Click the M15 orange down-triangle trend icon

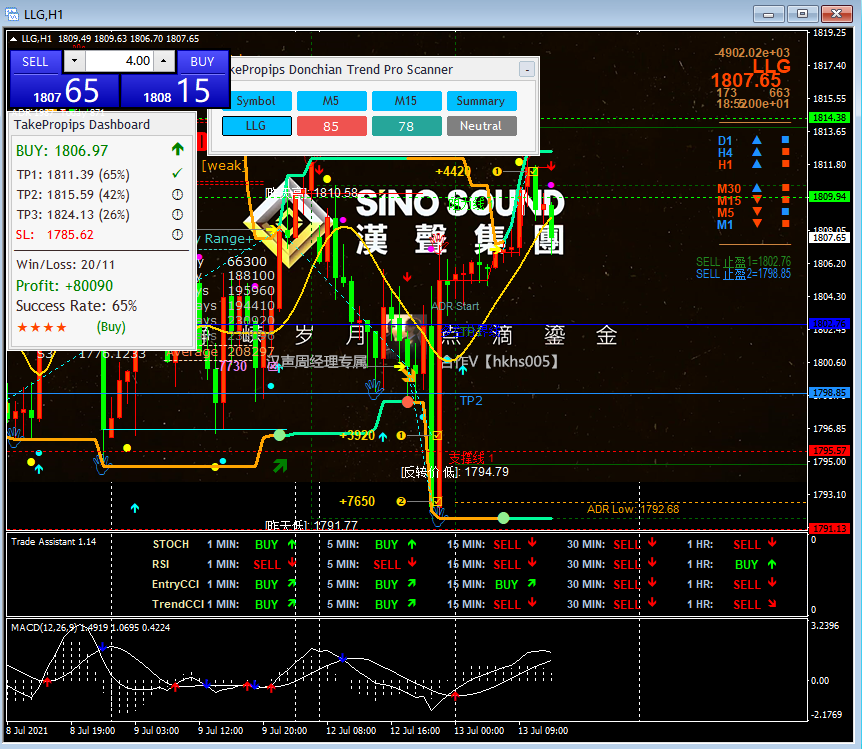pyautogui.click(x=757, y=200)
